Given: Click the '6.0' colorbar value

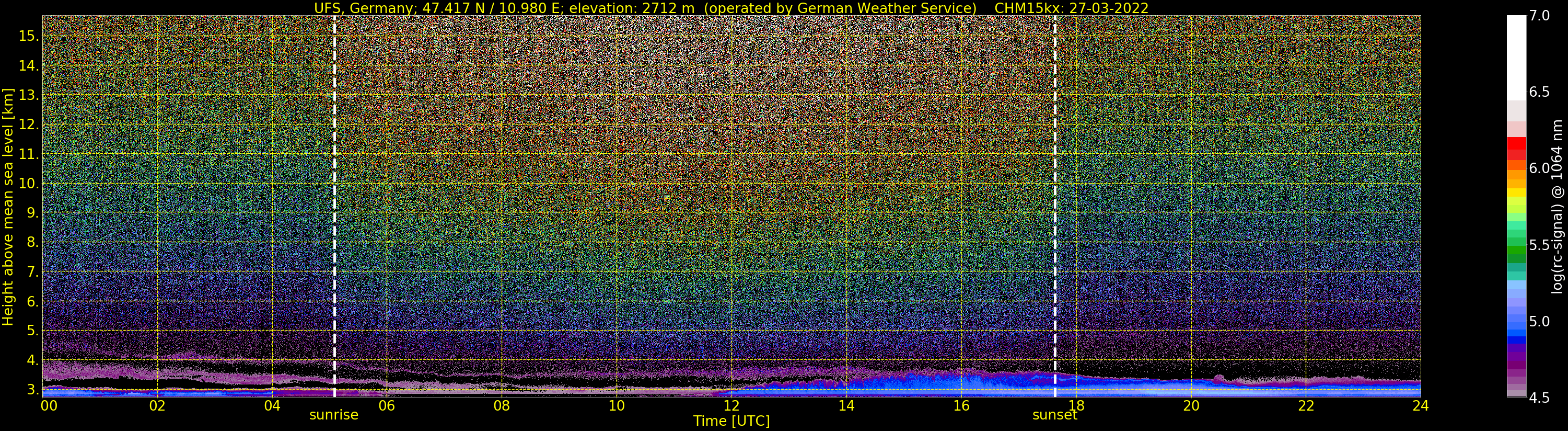Looking at the screenshot, I should click(1539, 168).
